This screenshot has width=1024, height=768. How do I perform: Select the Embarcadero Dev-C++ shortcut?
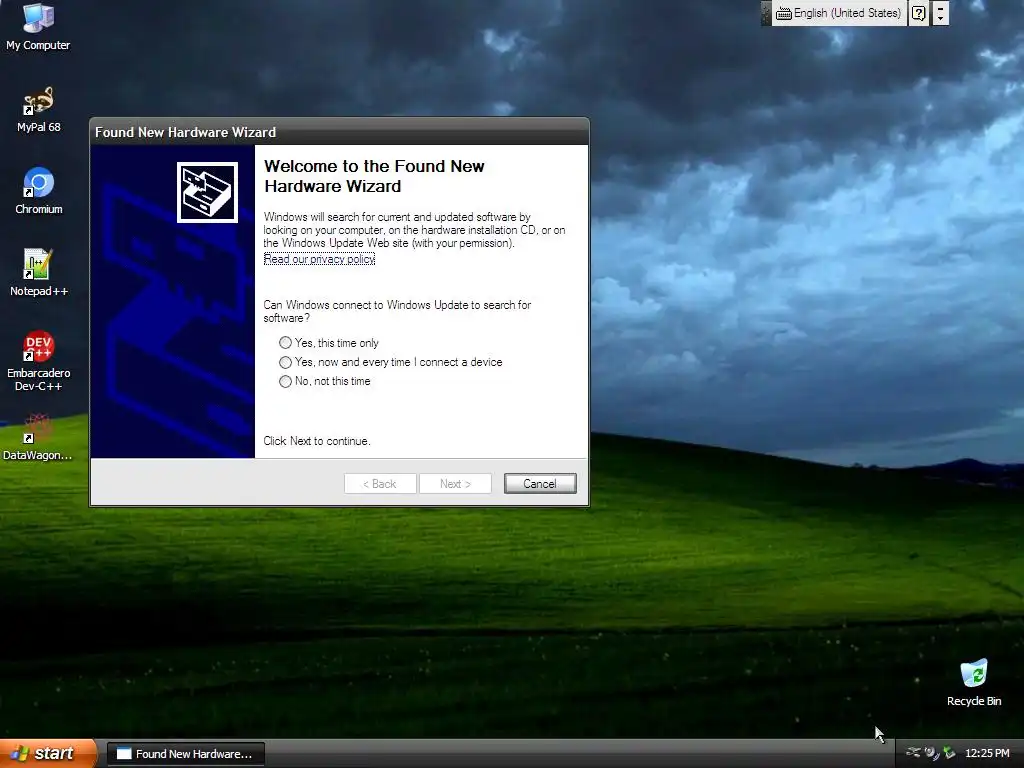[x=38, y=360]
